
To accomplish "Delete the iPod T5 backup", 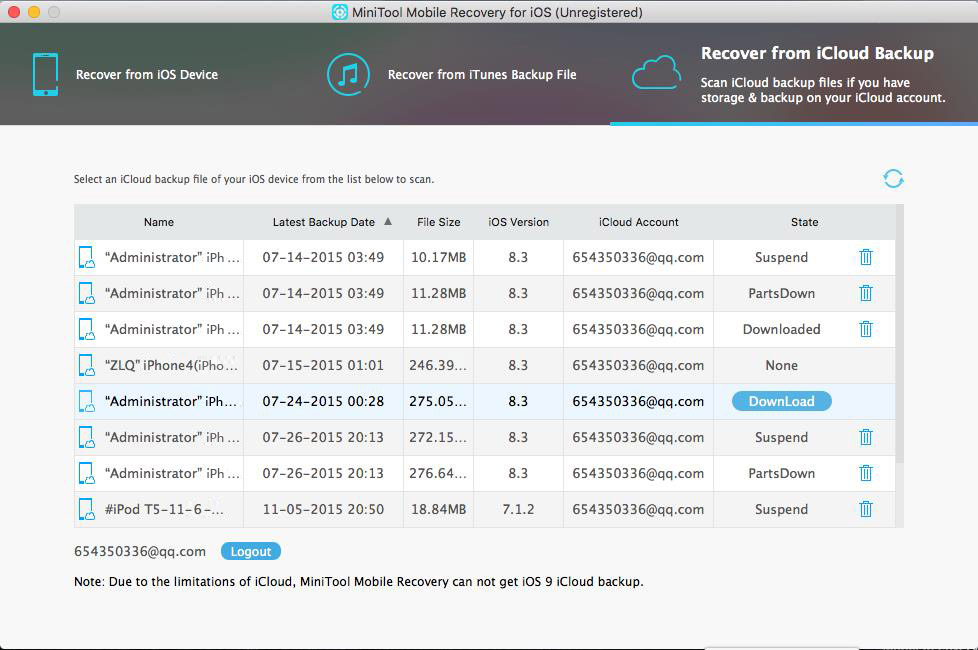I will coord(866,510).
